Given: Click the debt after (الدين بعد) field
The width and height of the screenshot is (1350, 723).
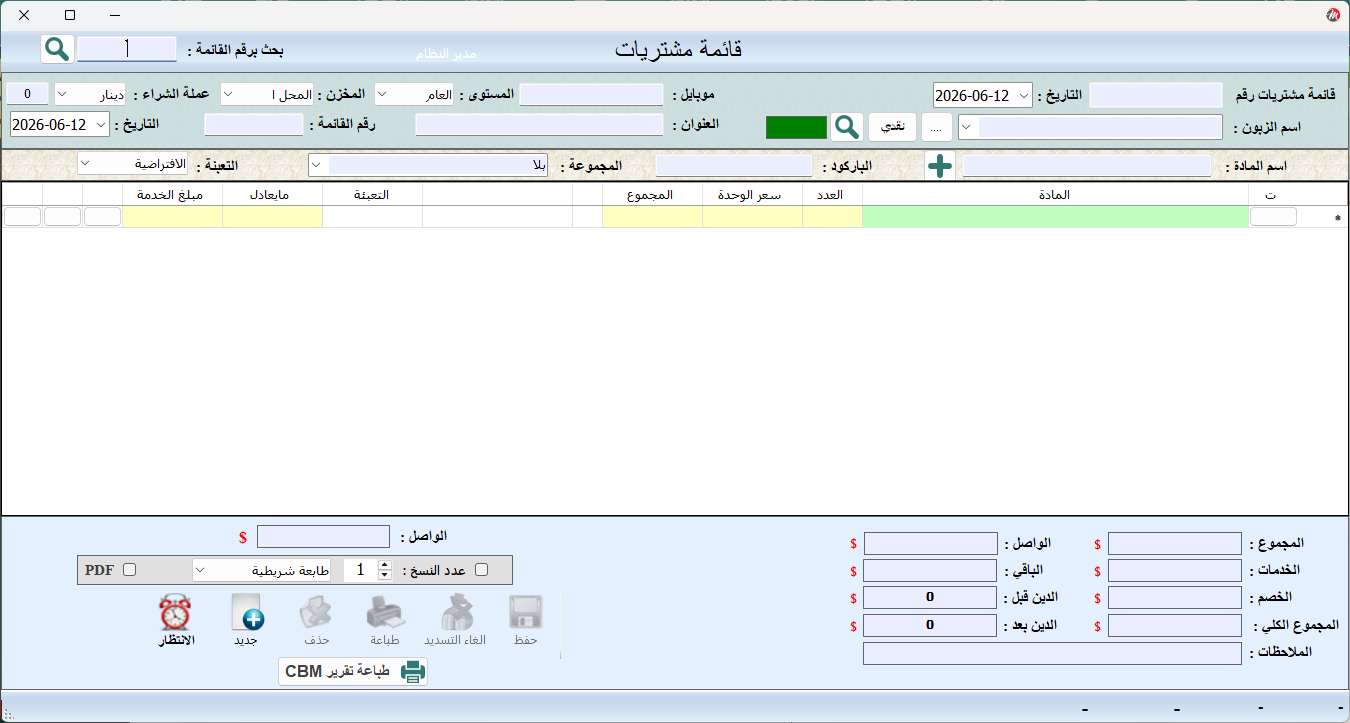Looking at the screenshot, I should 930,626.
